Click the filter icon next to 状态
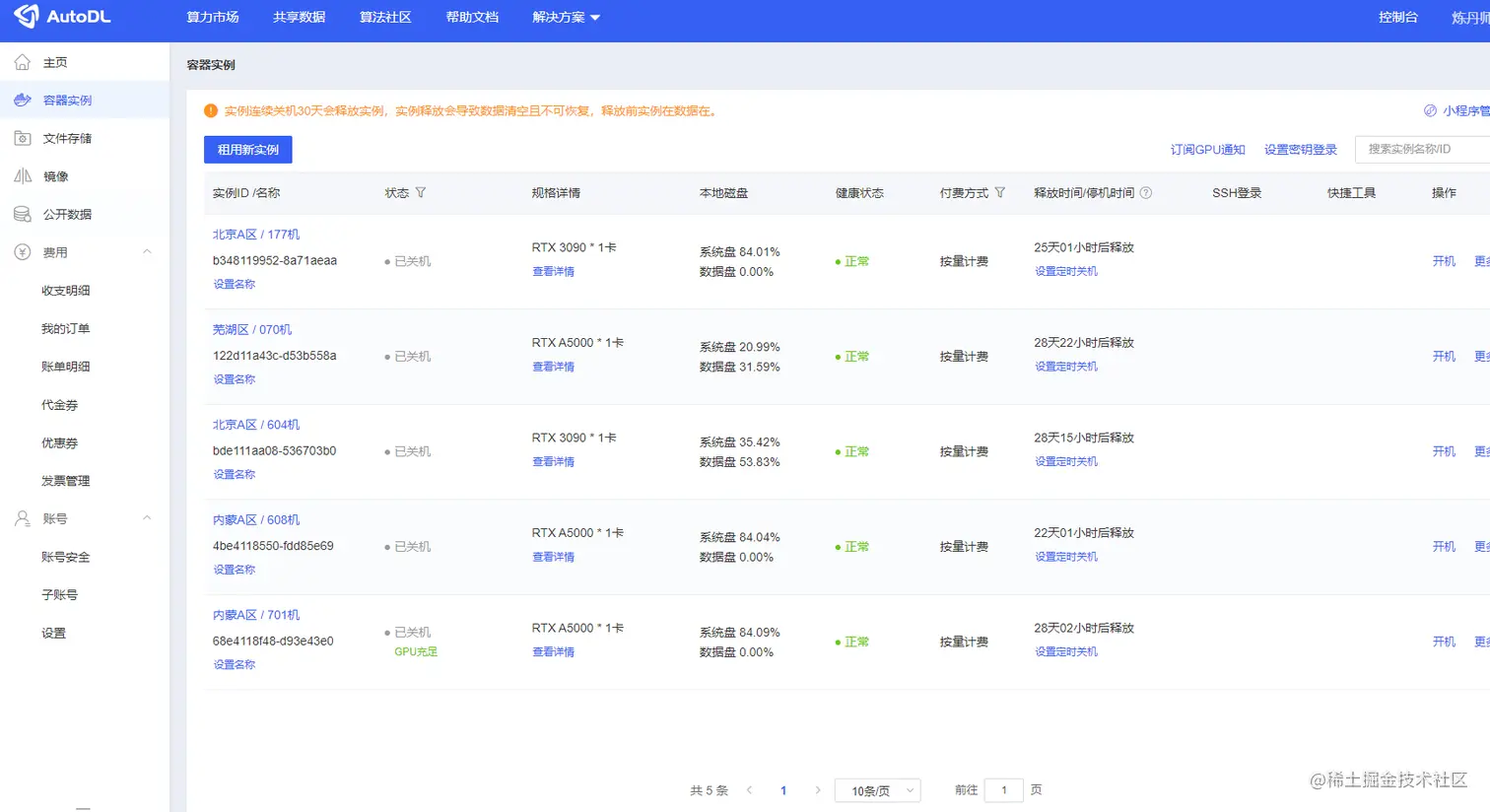The image size is (1490, 812). click(421, 192)
